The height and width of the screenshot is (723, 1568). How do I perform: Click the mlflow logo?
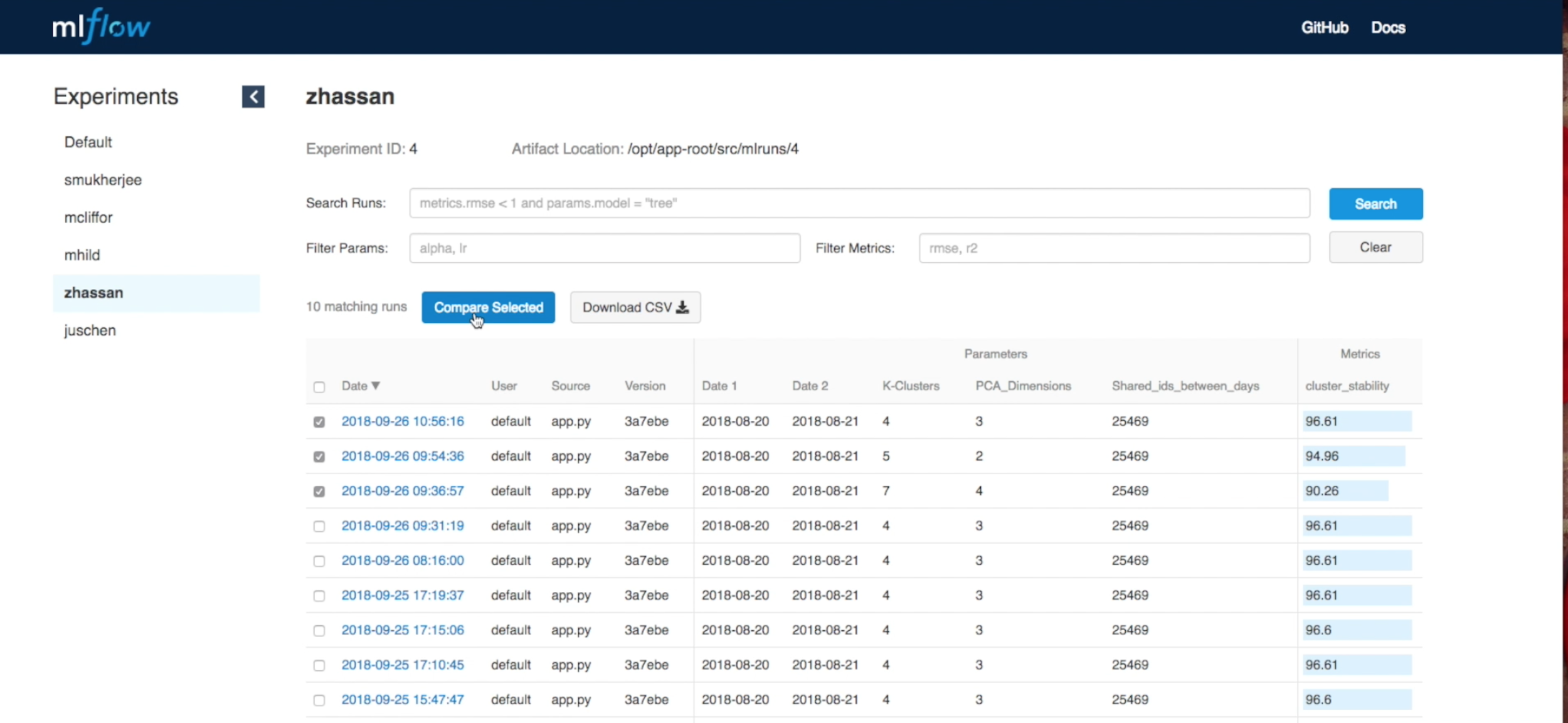click(x=101, y=27)
